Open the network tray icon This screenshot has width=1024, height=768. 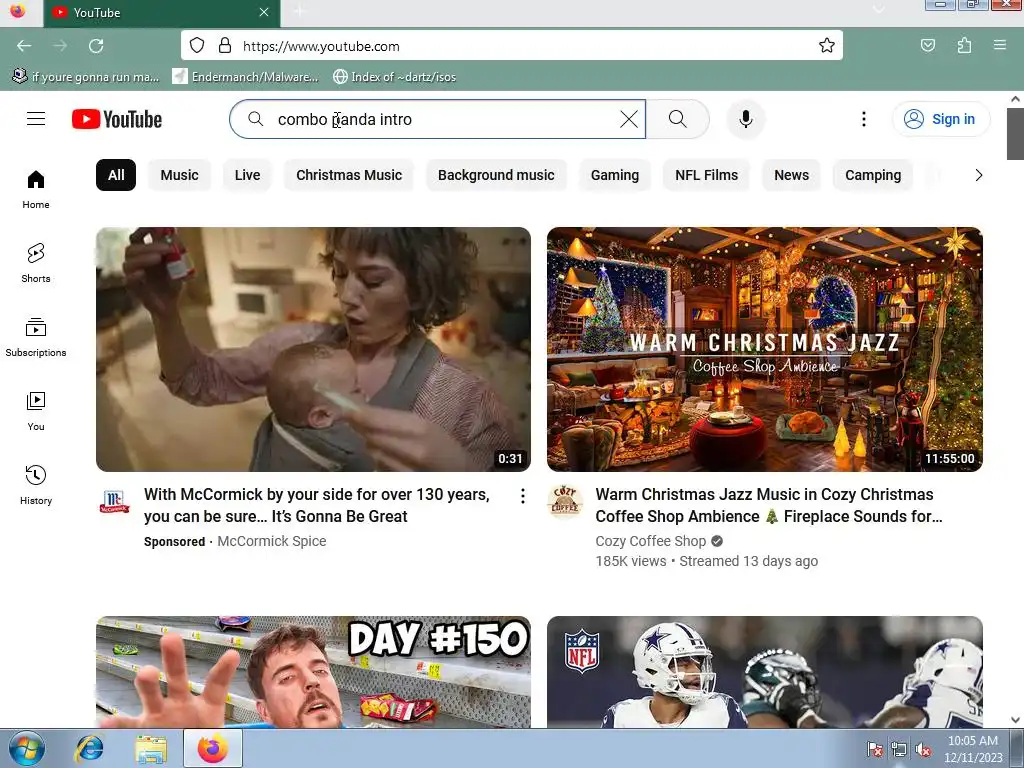click(x=899, y=749)
